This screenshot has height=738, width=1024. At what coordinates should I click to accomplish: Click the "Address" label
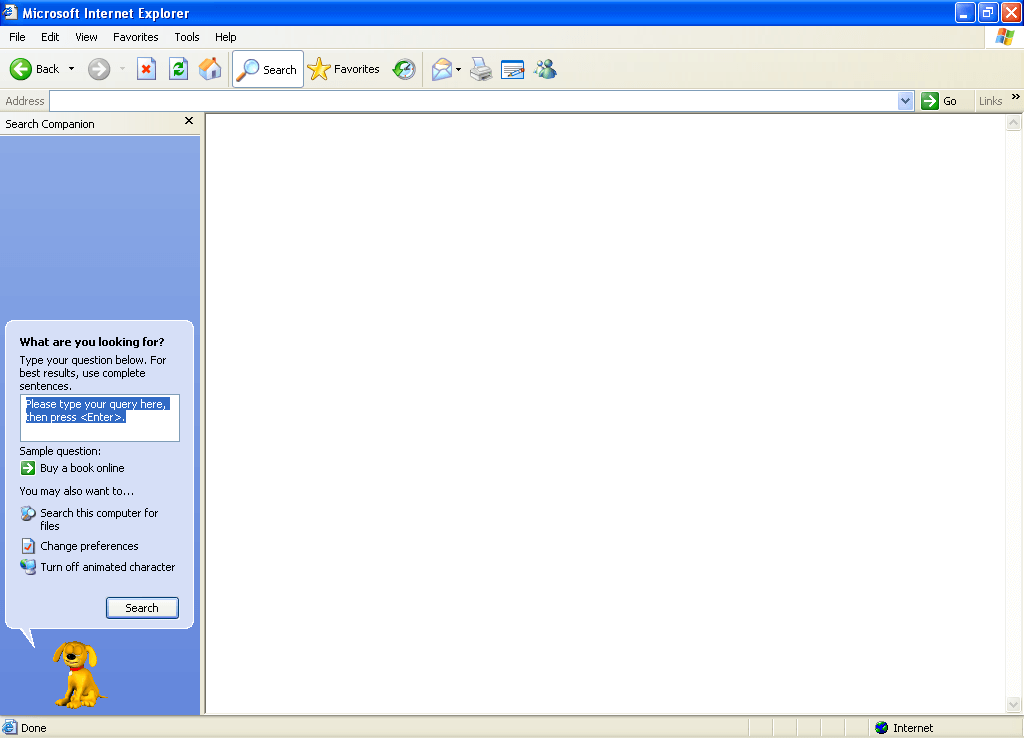[25, 101]
